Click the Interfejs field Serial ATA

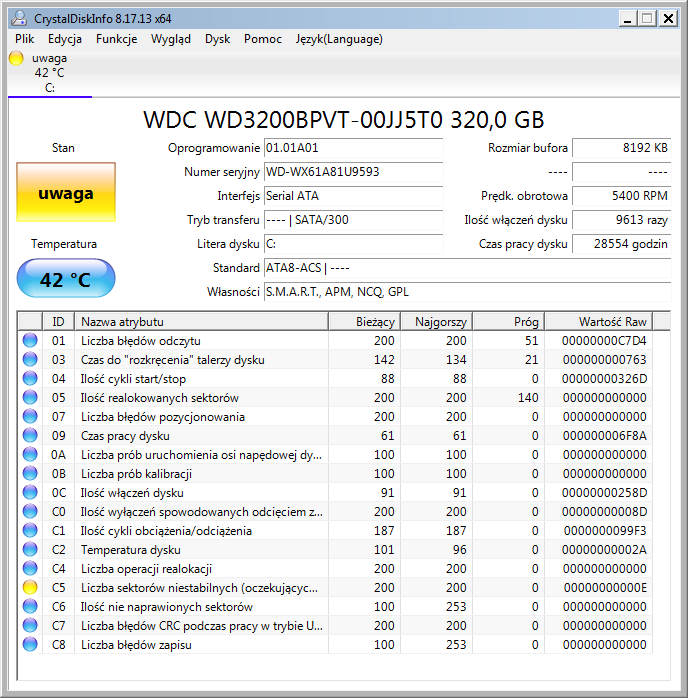point(353,196)
